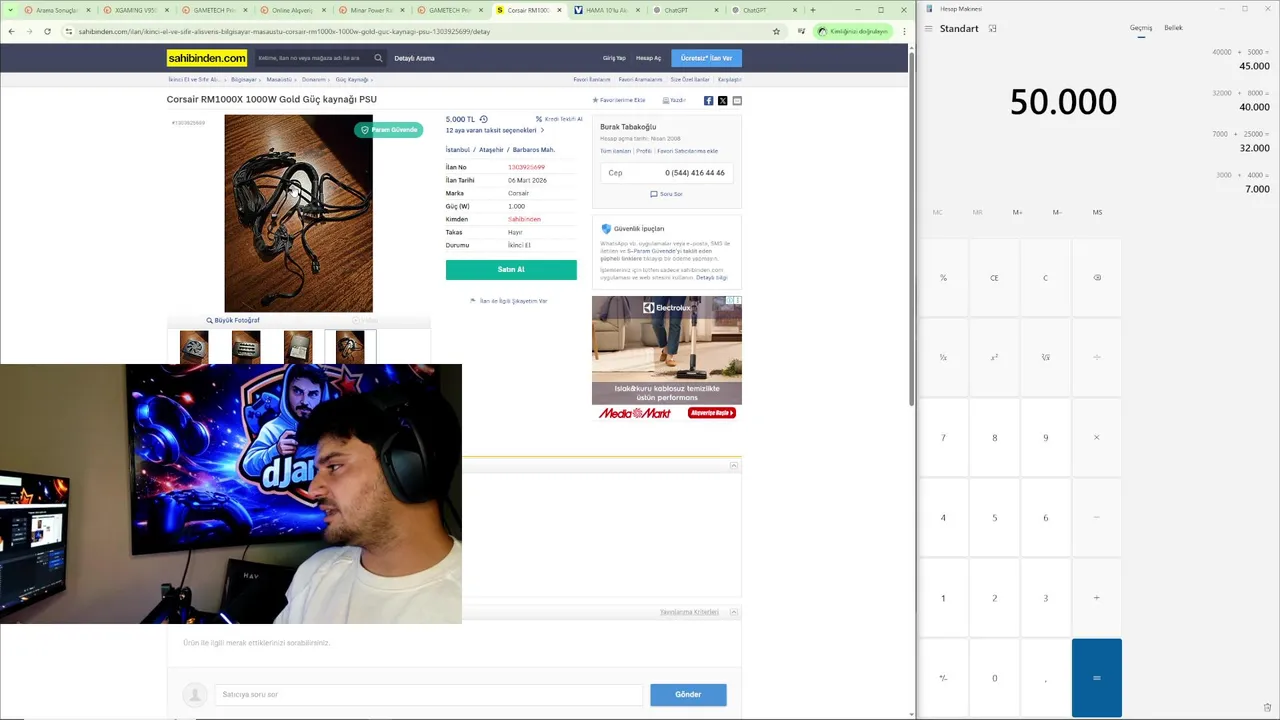Share listing by email icon

tap(737, 100)
